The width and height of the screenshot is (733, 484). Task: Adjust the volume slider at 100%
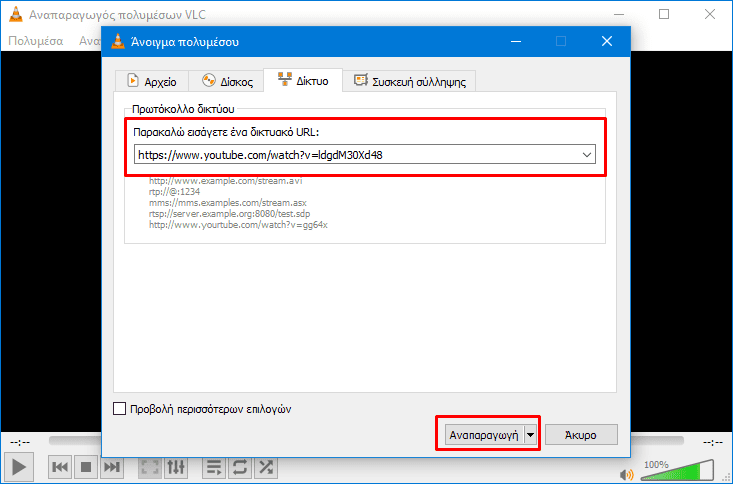click(677, 470)
